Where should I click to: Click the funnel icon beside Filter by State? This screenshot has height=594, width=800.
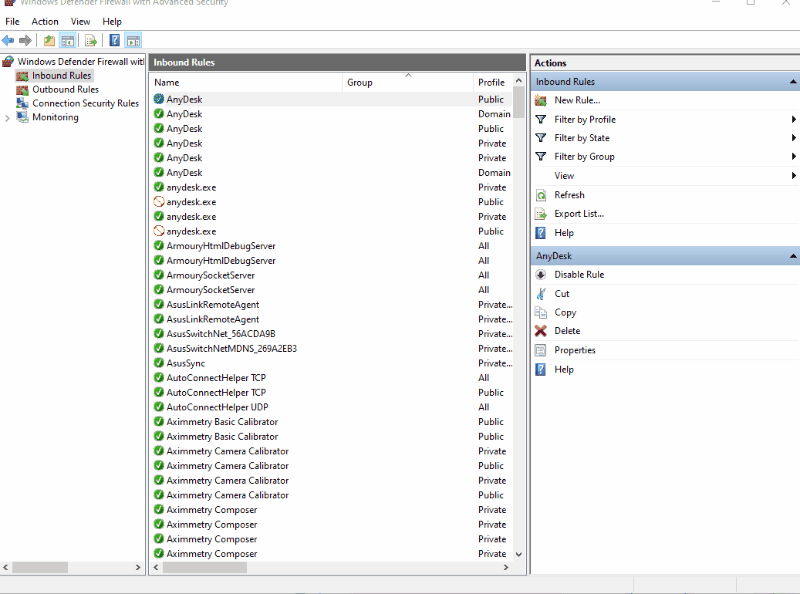click(541, 138)
